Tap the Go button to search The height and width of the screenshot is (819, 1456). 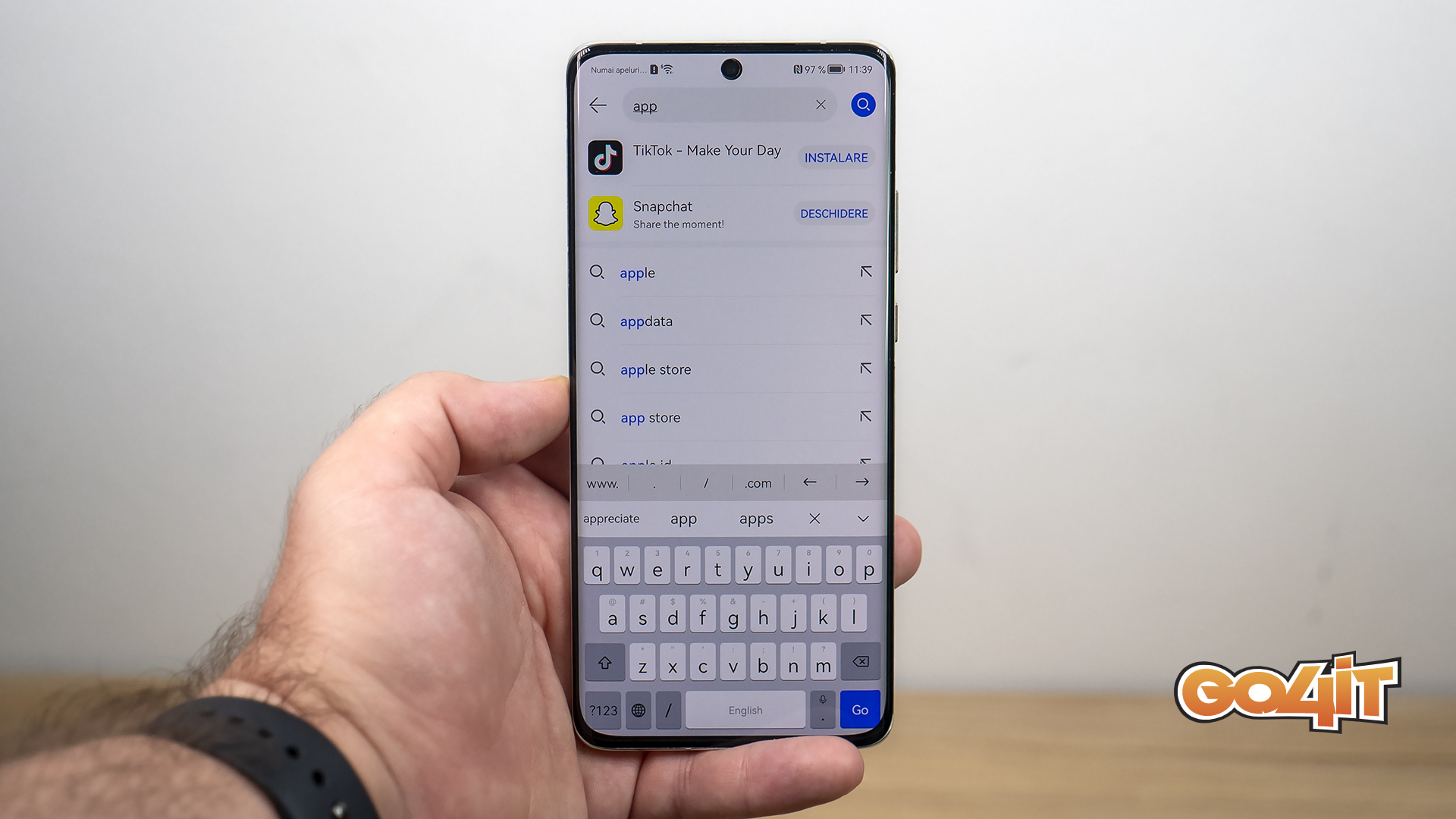point(856,709)
